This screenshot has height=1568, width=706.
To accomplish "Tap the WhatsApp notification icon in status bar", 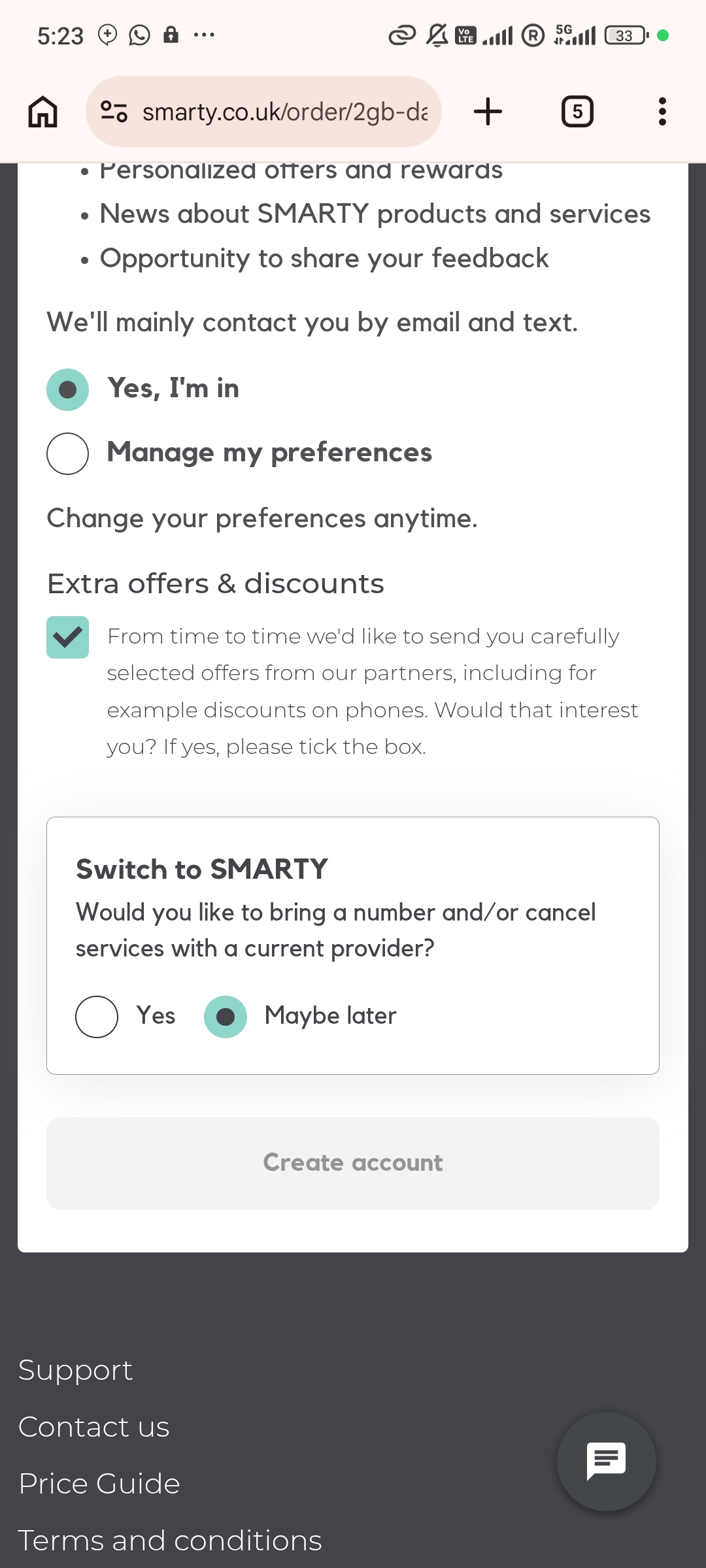I will [x=139, y=35].
